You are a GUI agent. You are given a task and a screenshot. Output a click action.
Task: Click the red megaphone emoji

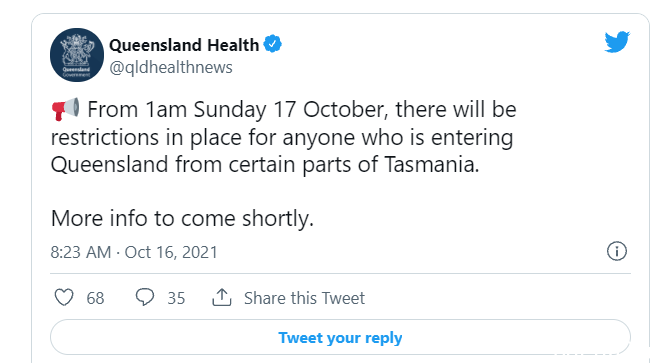65,109
